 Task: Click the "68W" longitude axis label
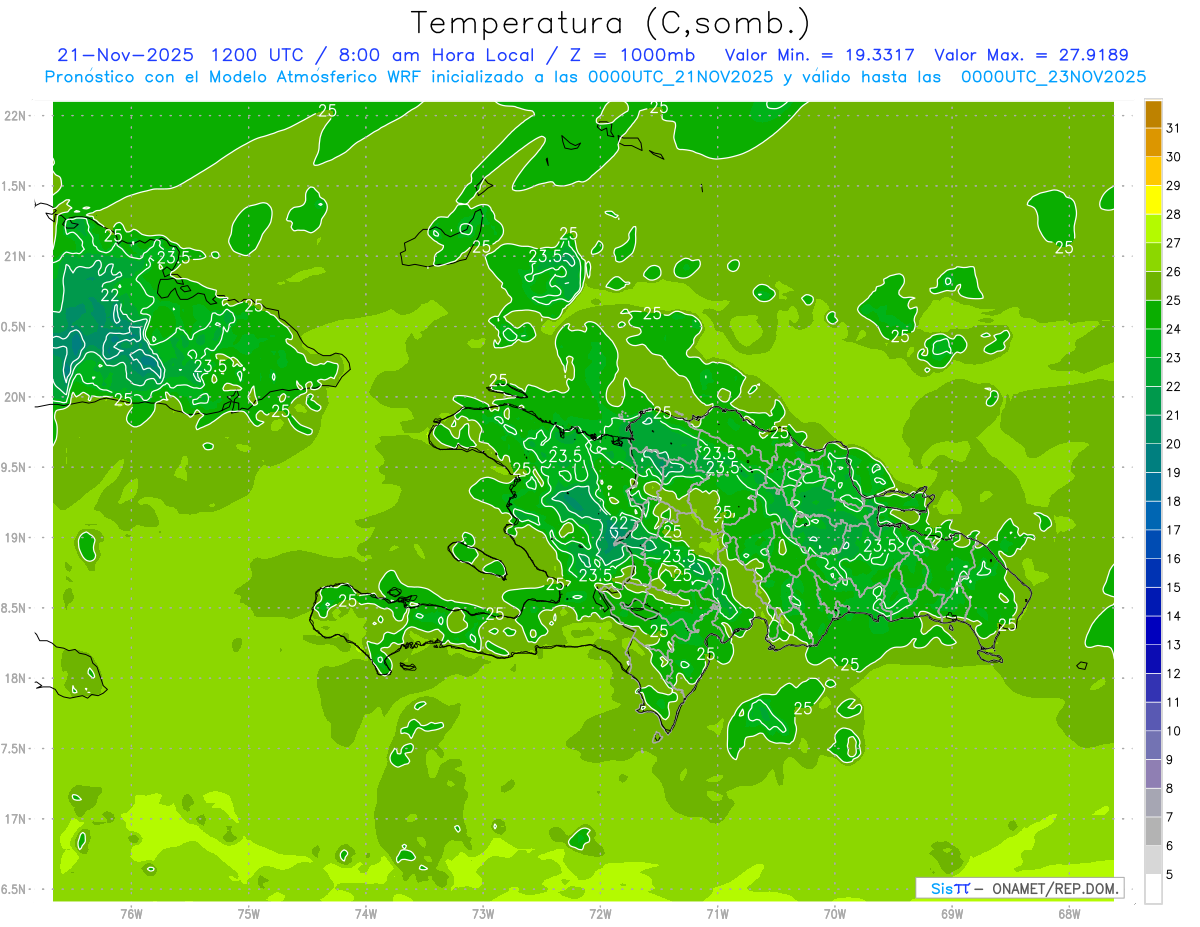click(1069, 914)
